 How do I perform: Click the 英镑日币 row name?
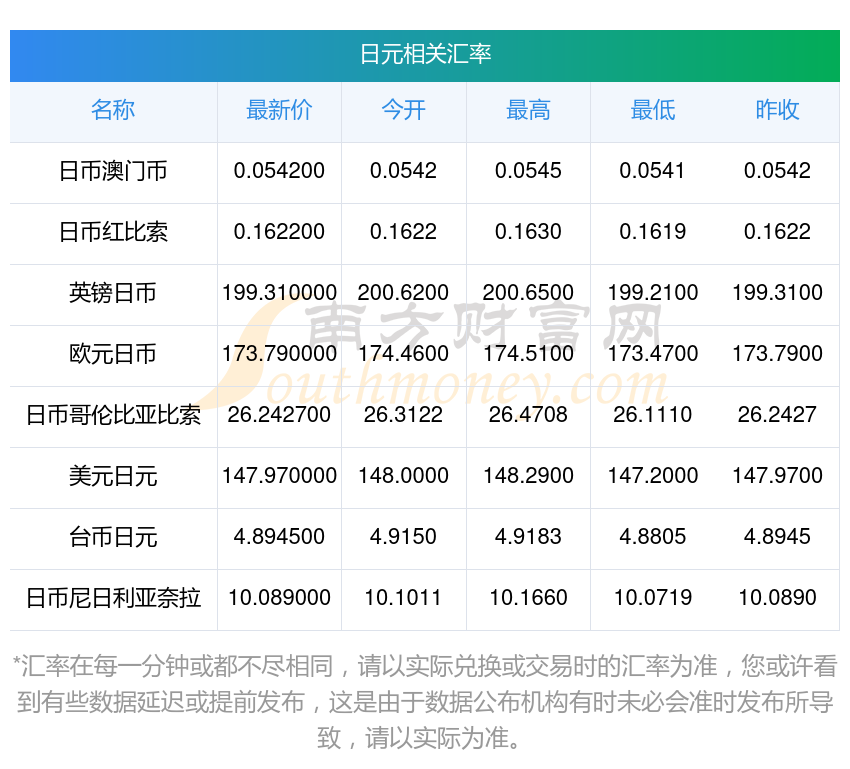(113, 293)
